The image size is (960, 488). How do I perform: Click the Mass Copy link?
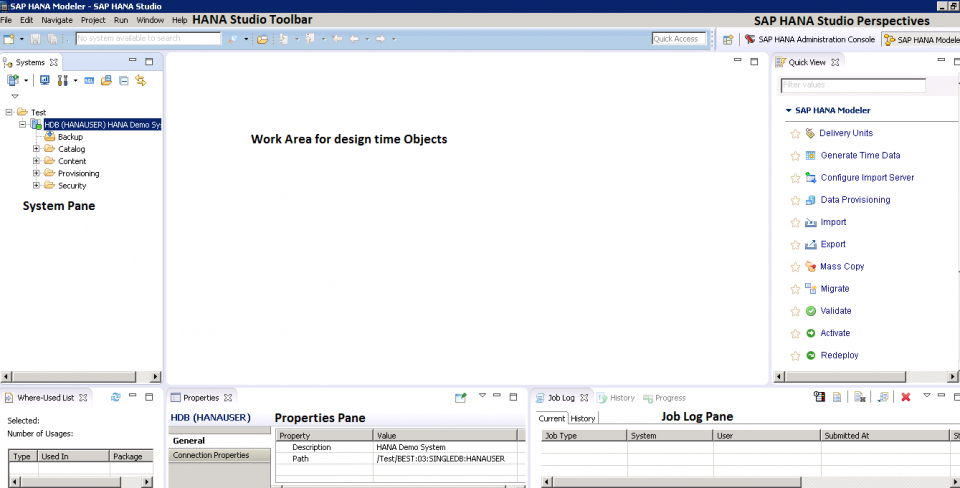pos(842,266)
